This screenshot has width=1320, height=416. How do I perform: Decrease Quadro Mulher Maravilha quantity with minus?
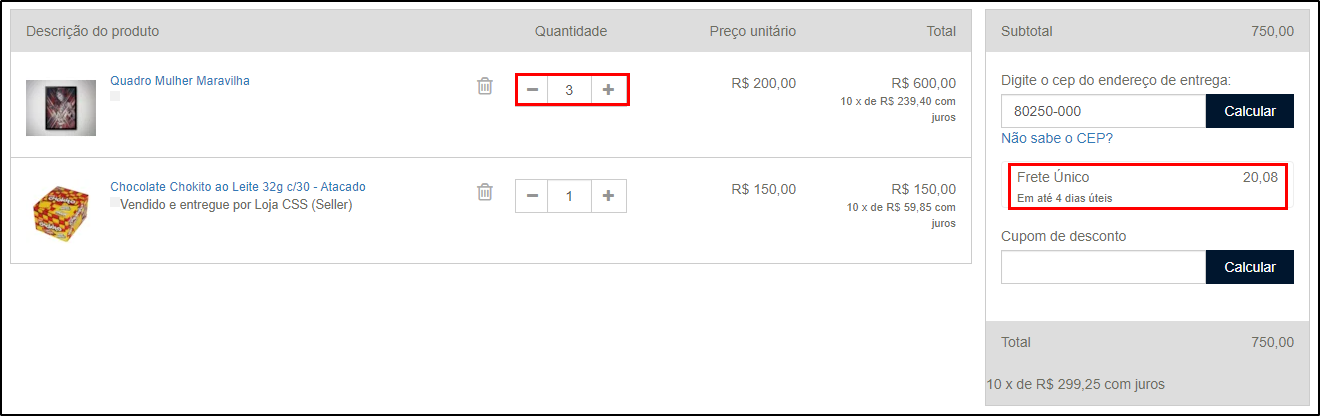pos(532,90)
